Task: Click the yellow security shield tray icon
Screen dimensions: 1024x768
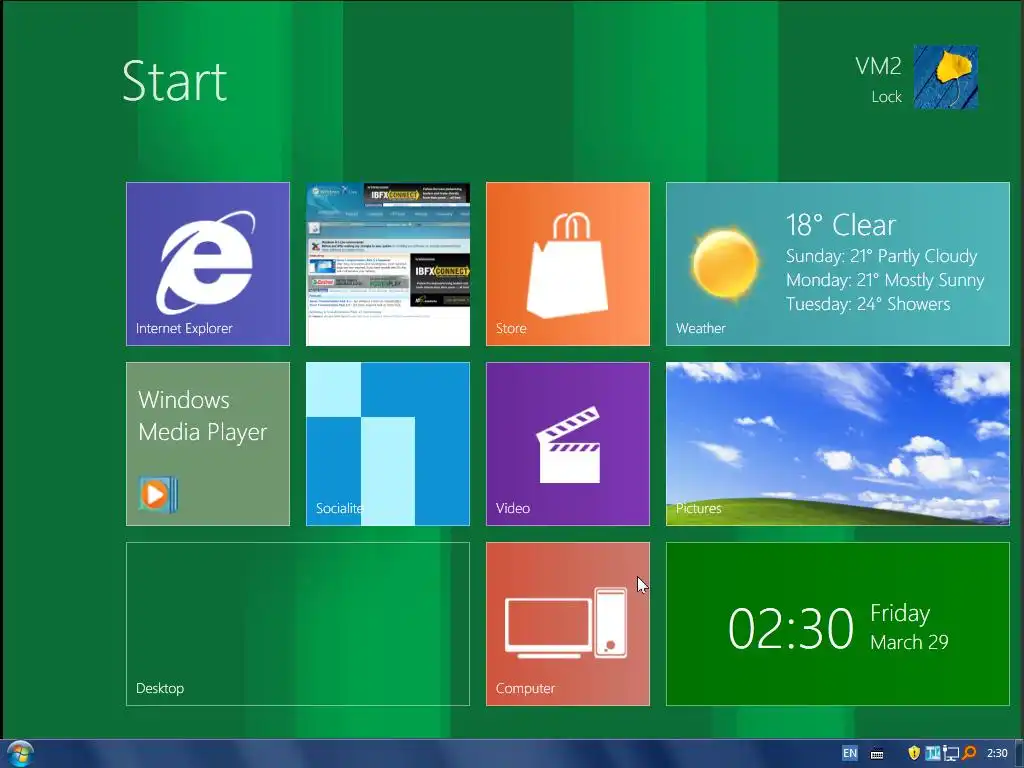Action: point(914,753)
